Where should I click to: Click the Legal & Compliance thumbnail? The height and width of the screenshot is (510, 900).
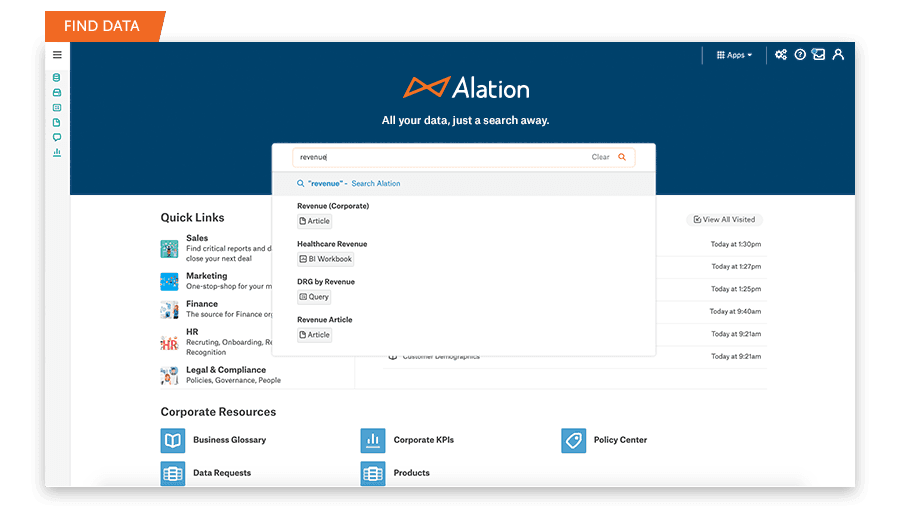tap(169, 375)
